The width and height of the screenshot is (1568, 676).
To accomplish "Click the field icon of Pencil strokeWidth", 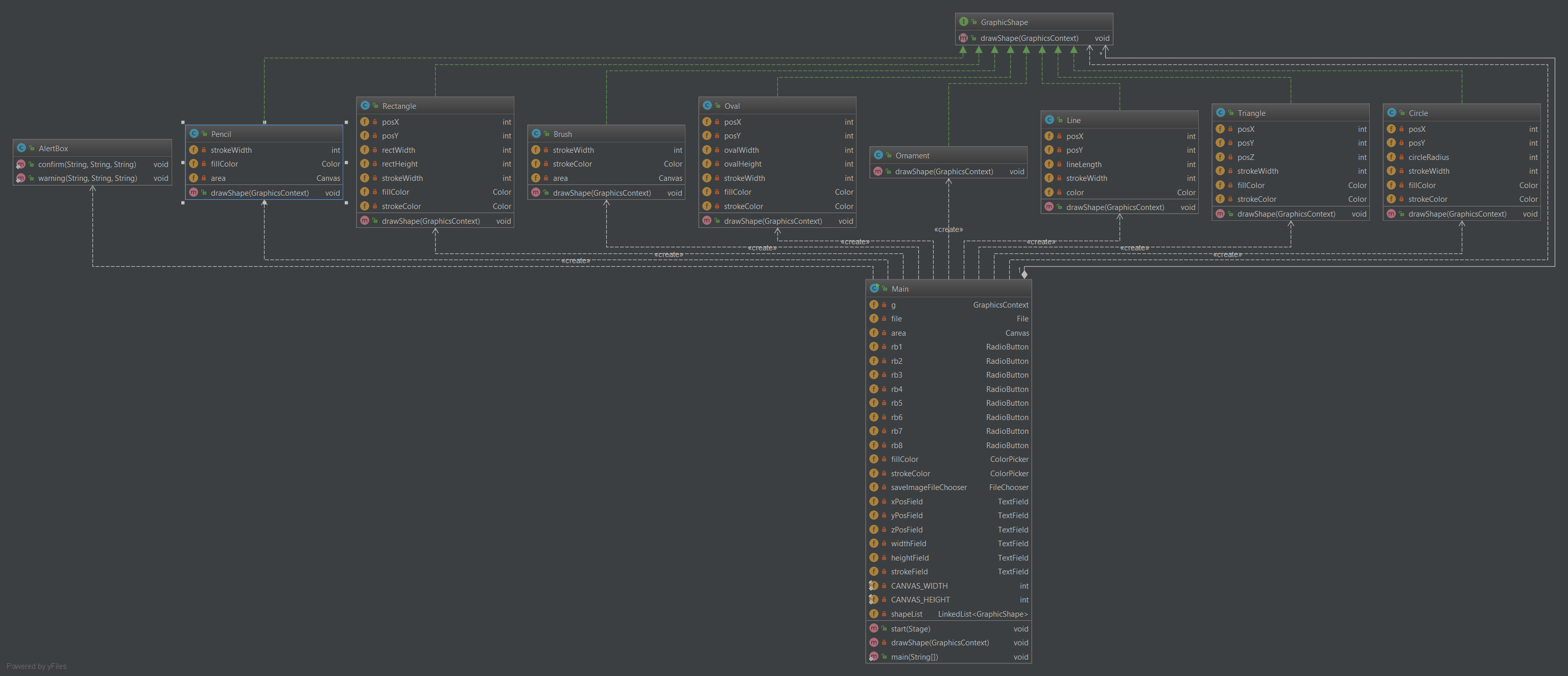I will (x=194, y=150).
